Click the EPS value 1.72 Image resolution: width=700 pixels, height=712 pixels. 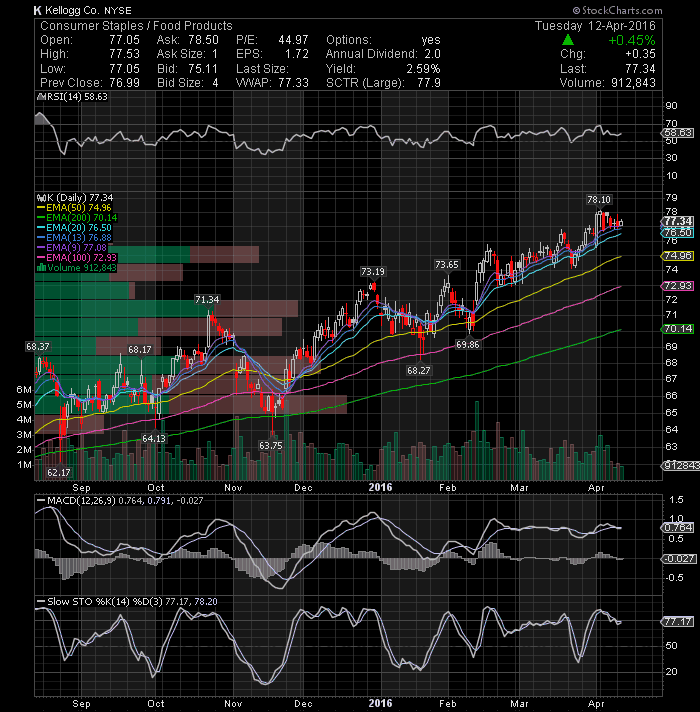pyautogui.click(x=296, y=54)
